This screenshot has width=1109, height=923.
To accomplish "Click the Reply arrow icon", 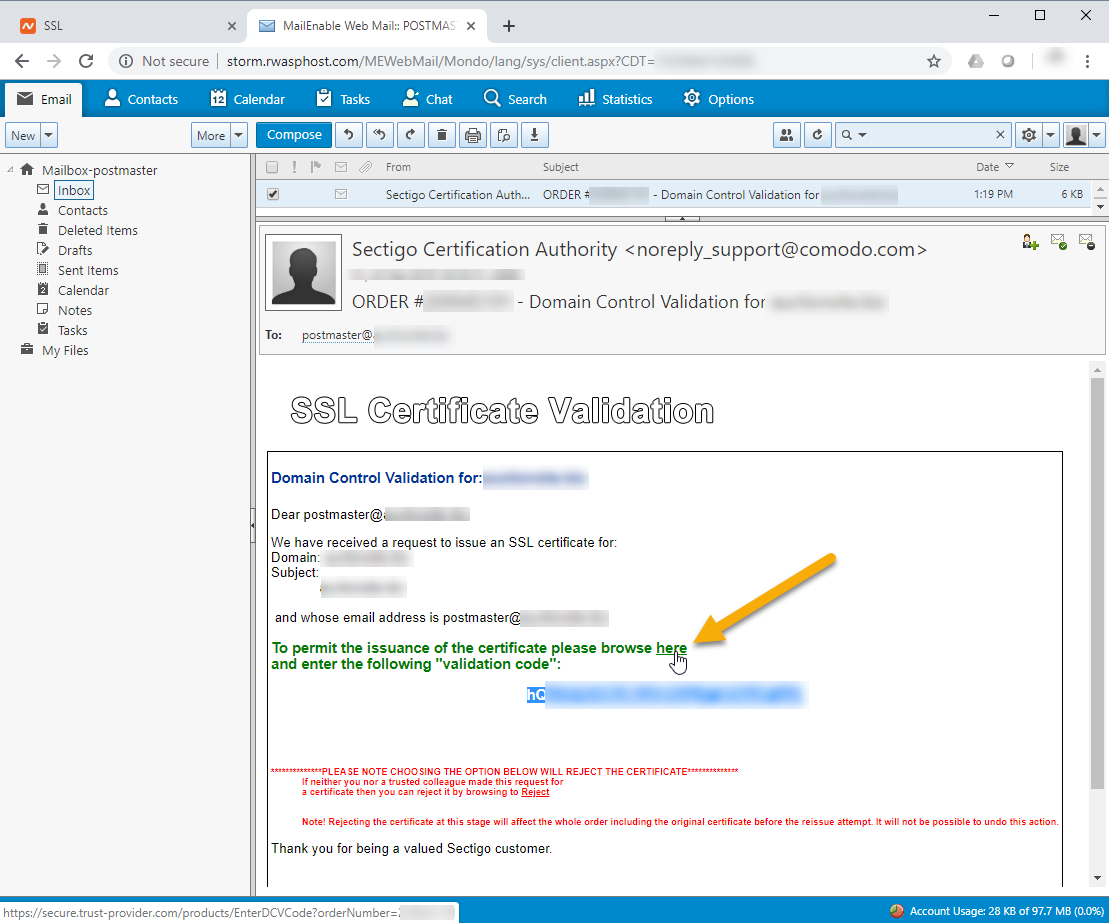I will (349, 135).
